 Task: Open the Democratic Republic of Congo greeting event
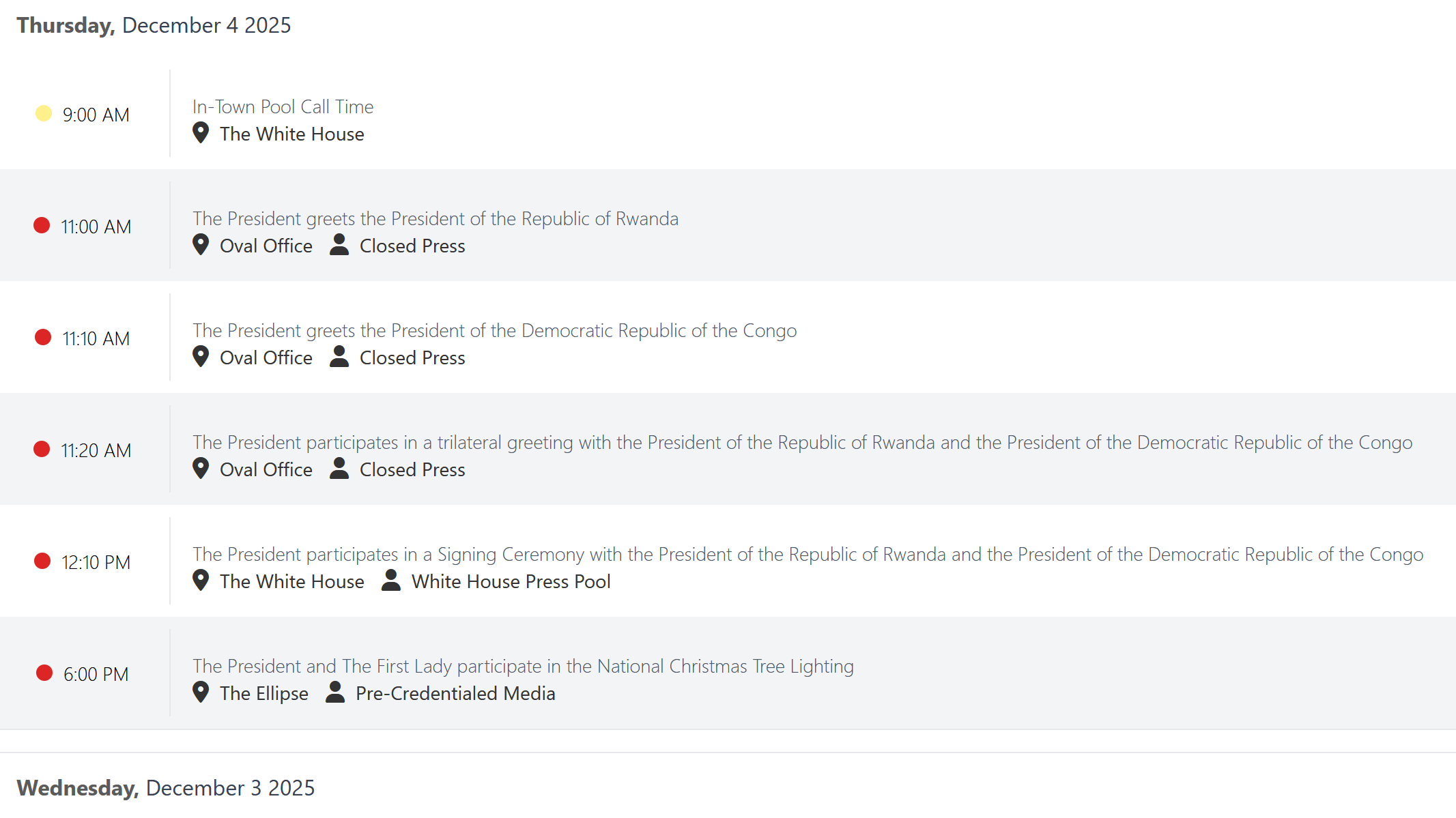point(494,330)
